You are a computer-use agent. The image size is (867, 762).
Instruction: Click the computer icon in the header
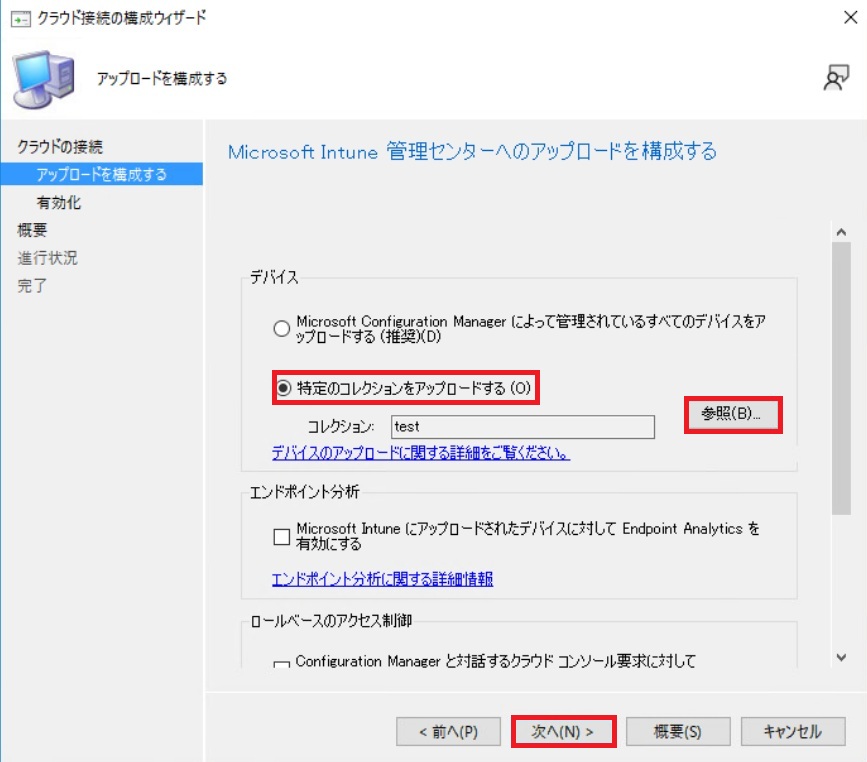43,80
